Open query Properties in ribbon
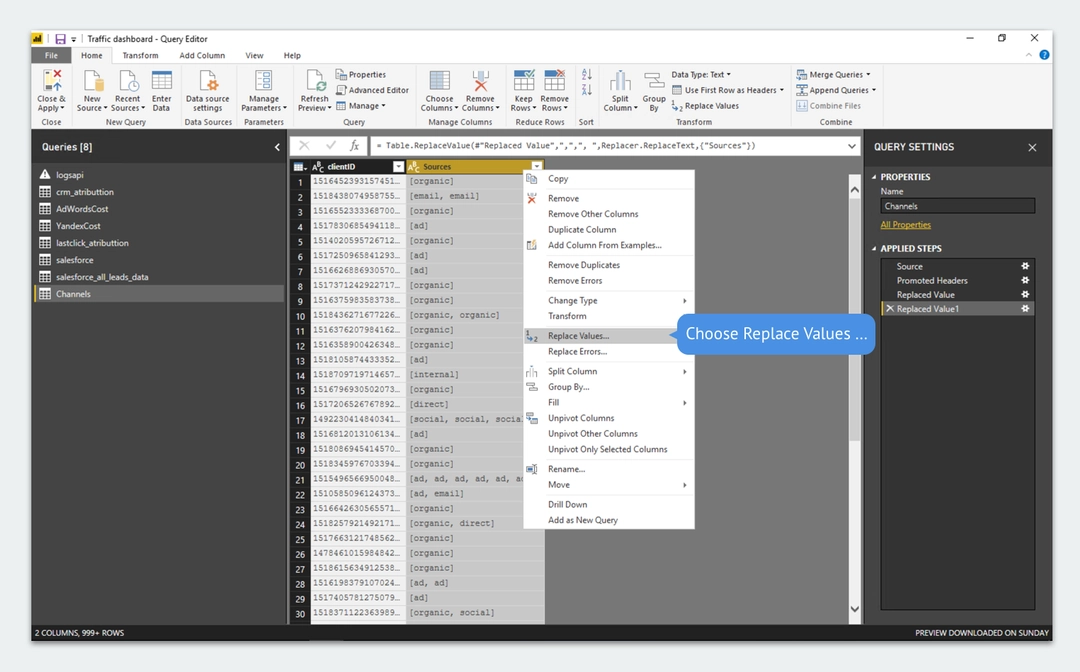 (x=361, y=74)
